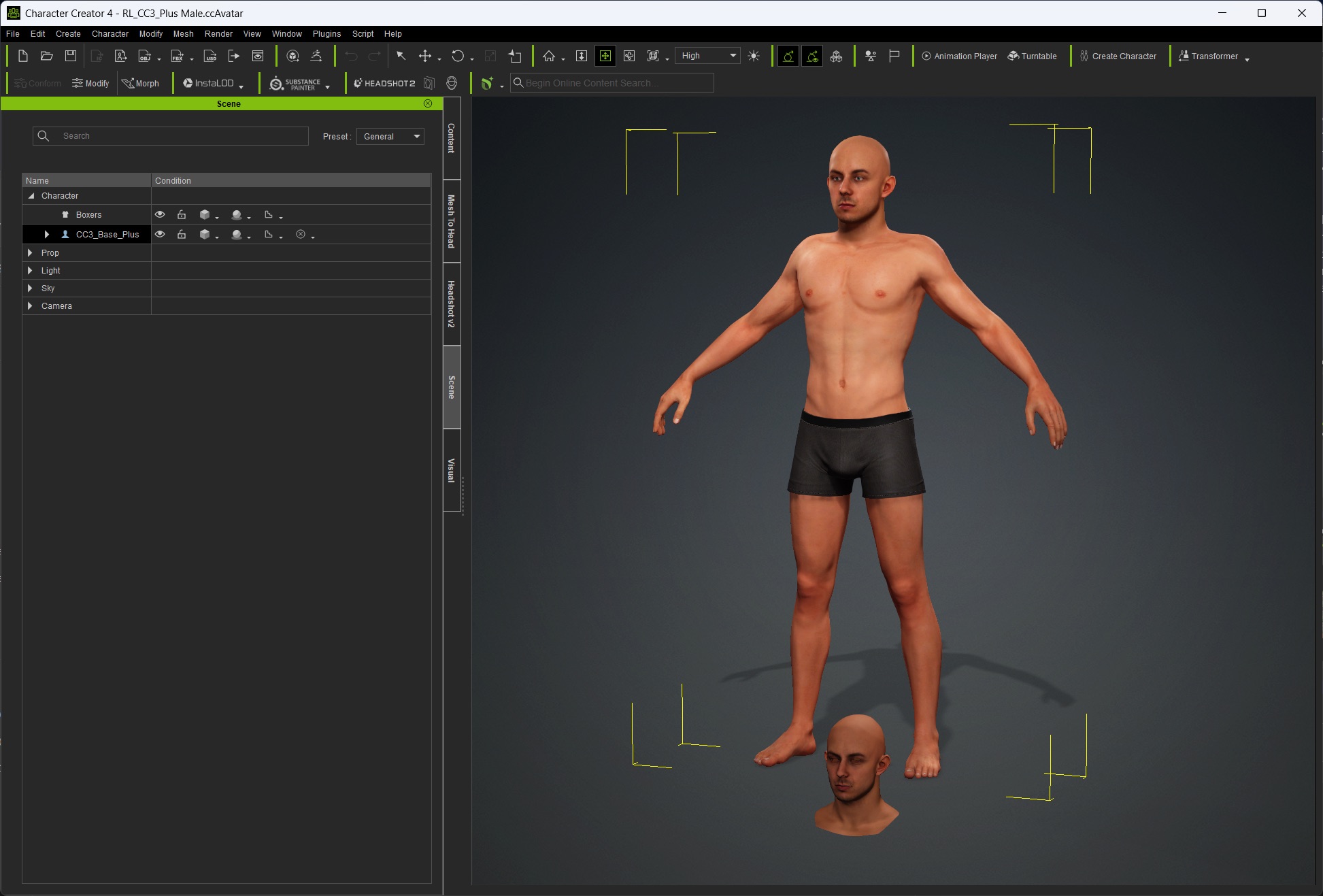Open the File menu
1323x896 pixels.
click(x=13, y=33)
